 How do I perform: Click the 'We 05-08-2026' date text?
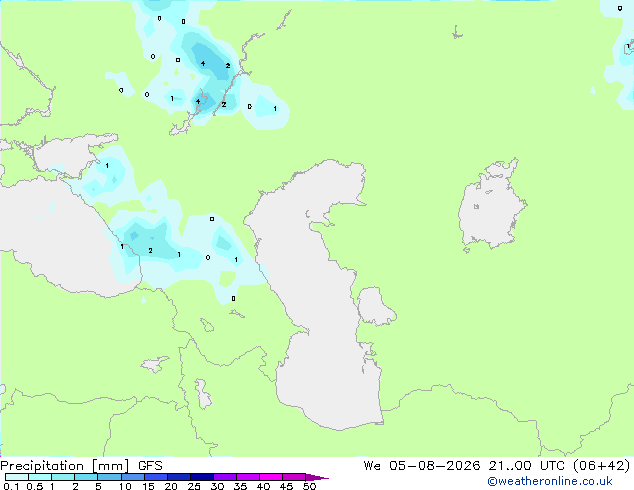tap(422, 466)
